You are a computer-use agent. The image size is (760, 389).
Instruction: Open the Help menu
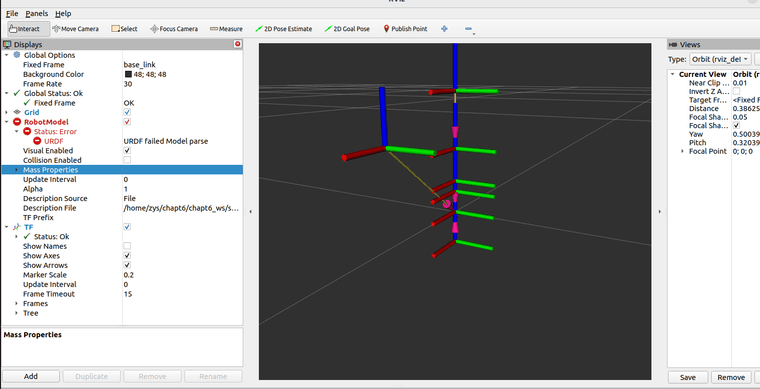(63, 14)
